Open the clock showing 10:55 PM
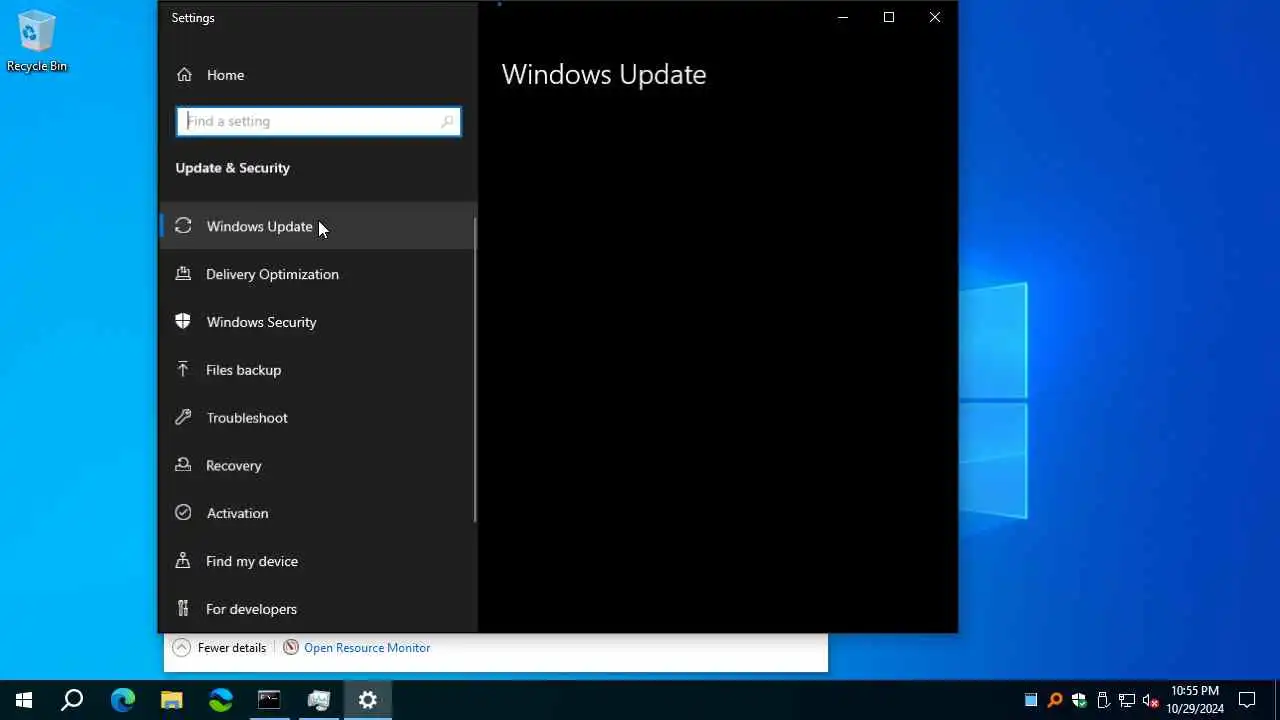The image size is (1280, 720). point(1195,700)
